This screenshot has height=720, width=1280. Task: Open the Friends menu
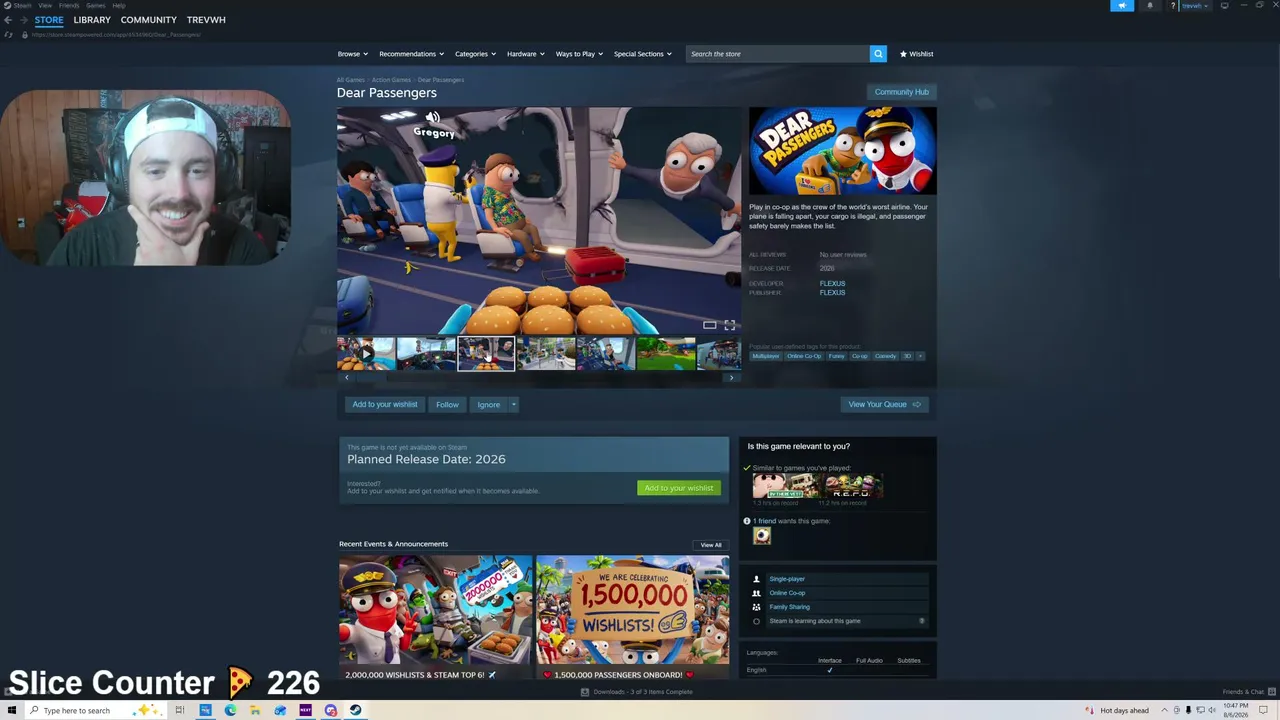point(69,5)
